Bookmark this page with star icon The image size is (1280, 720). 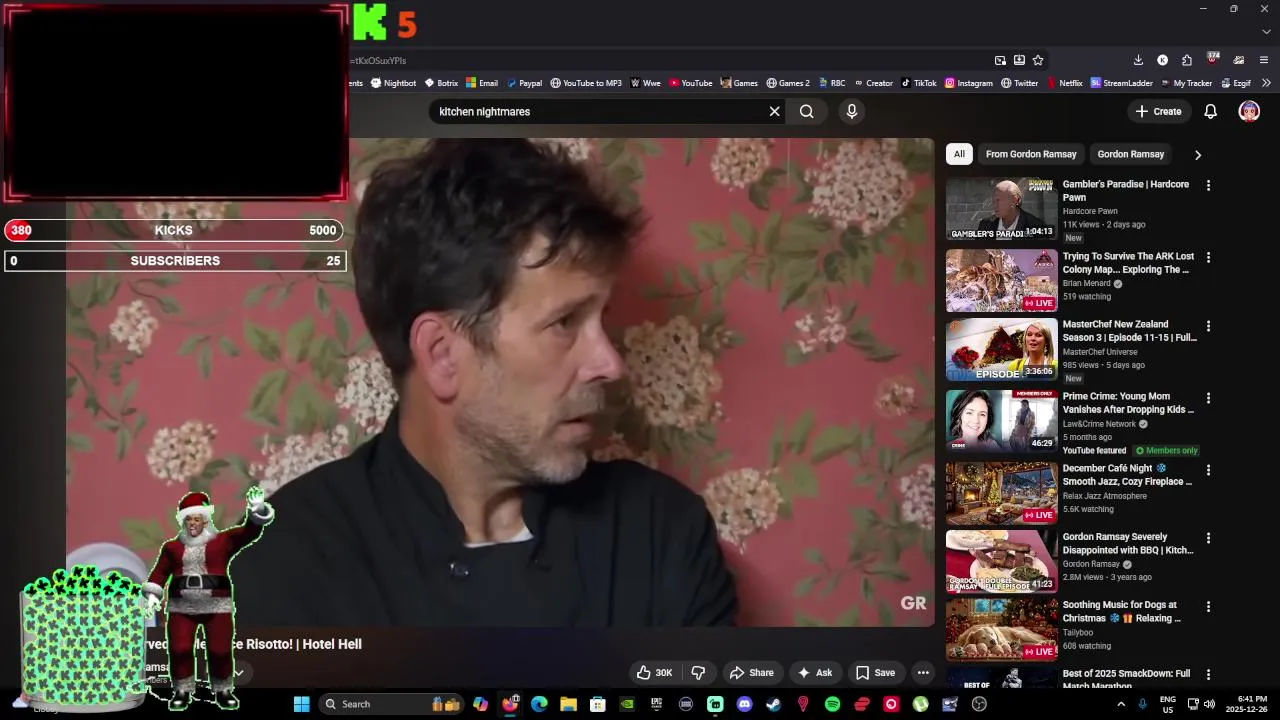click(x=1038, y=60)
